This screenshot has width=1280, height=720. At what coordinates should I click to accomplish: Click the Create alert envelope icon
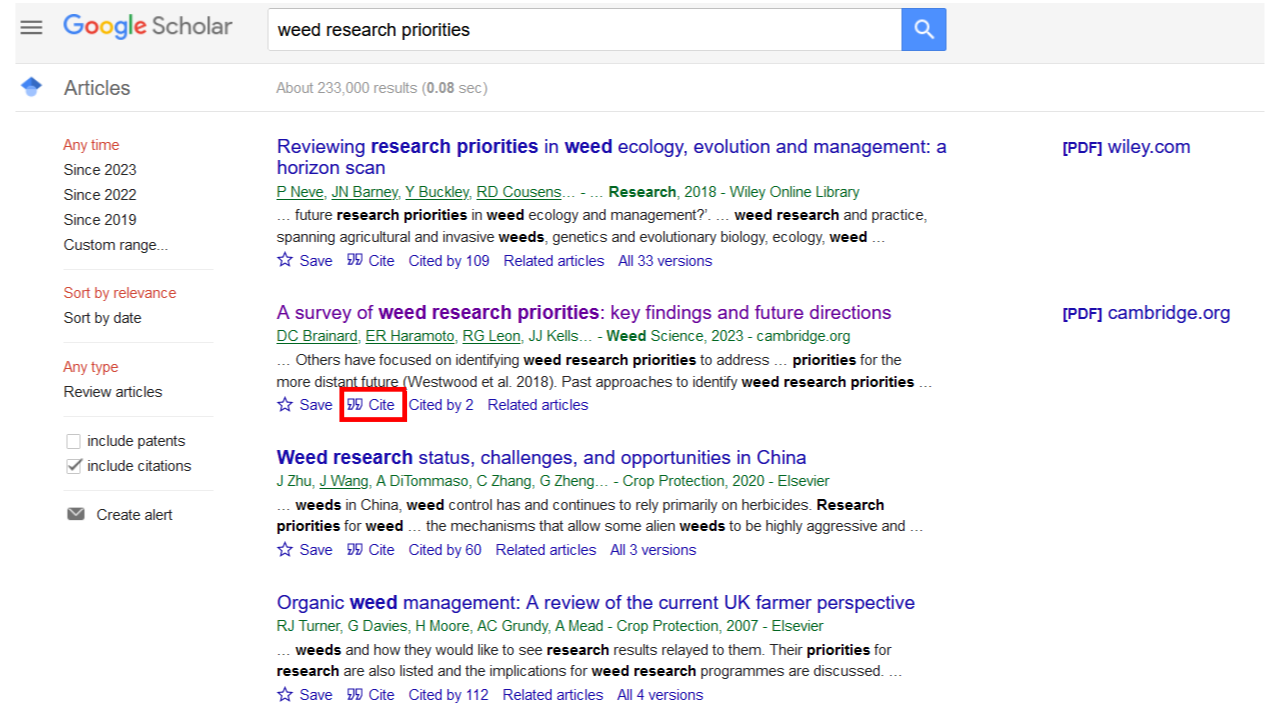pos(76,514)
